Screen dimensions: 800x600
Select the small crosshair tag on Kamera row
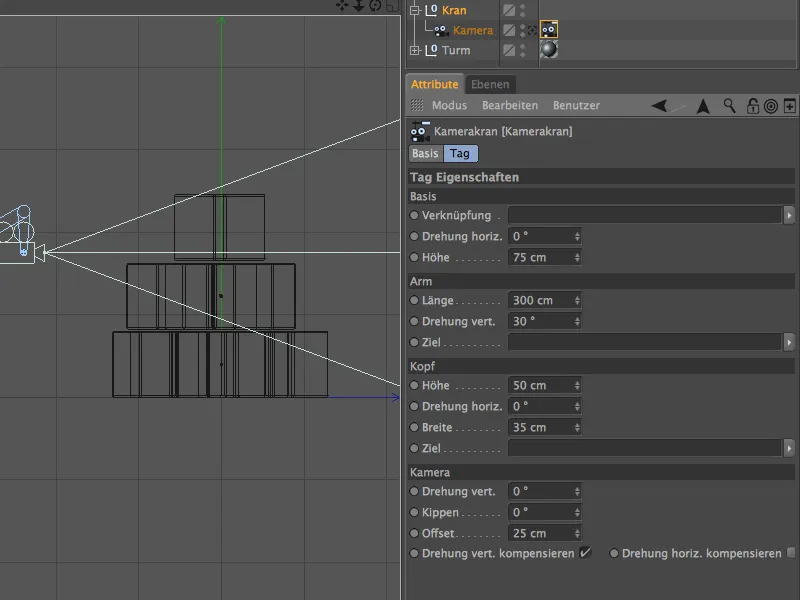tap(532, 31)
